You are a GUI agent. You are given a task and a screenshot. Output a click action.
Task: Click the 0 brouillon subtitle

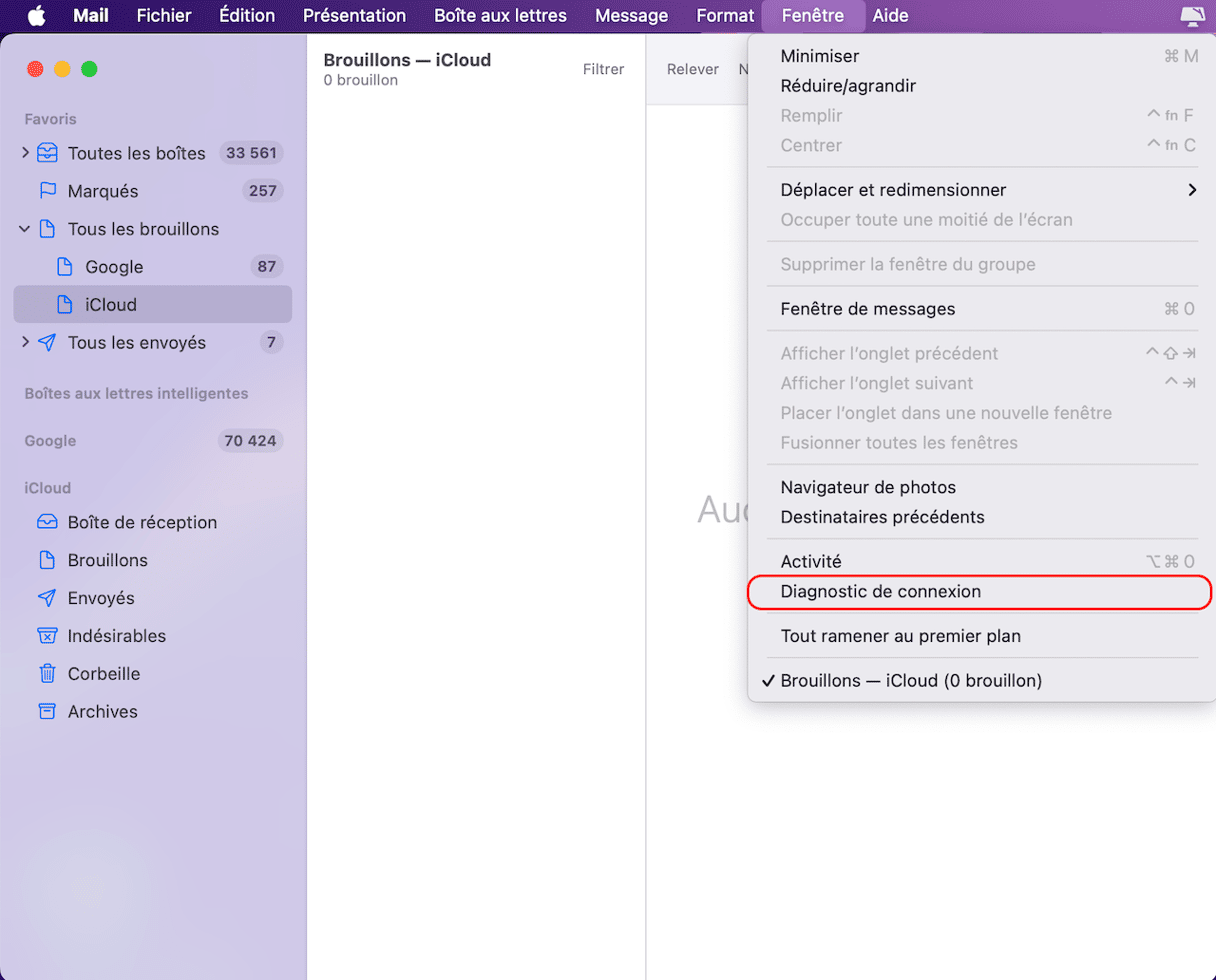pos(361,80)
